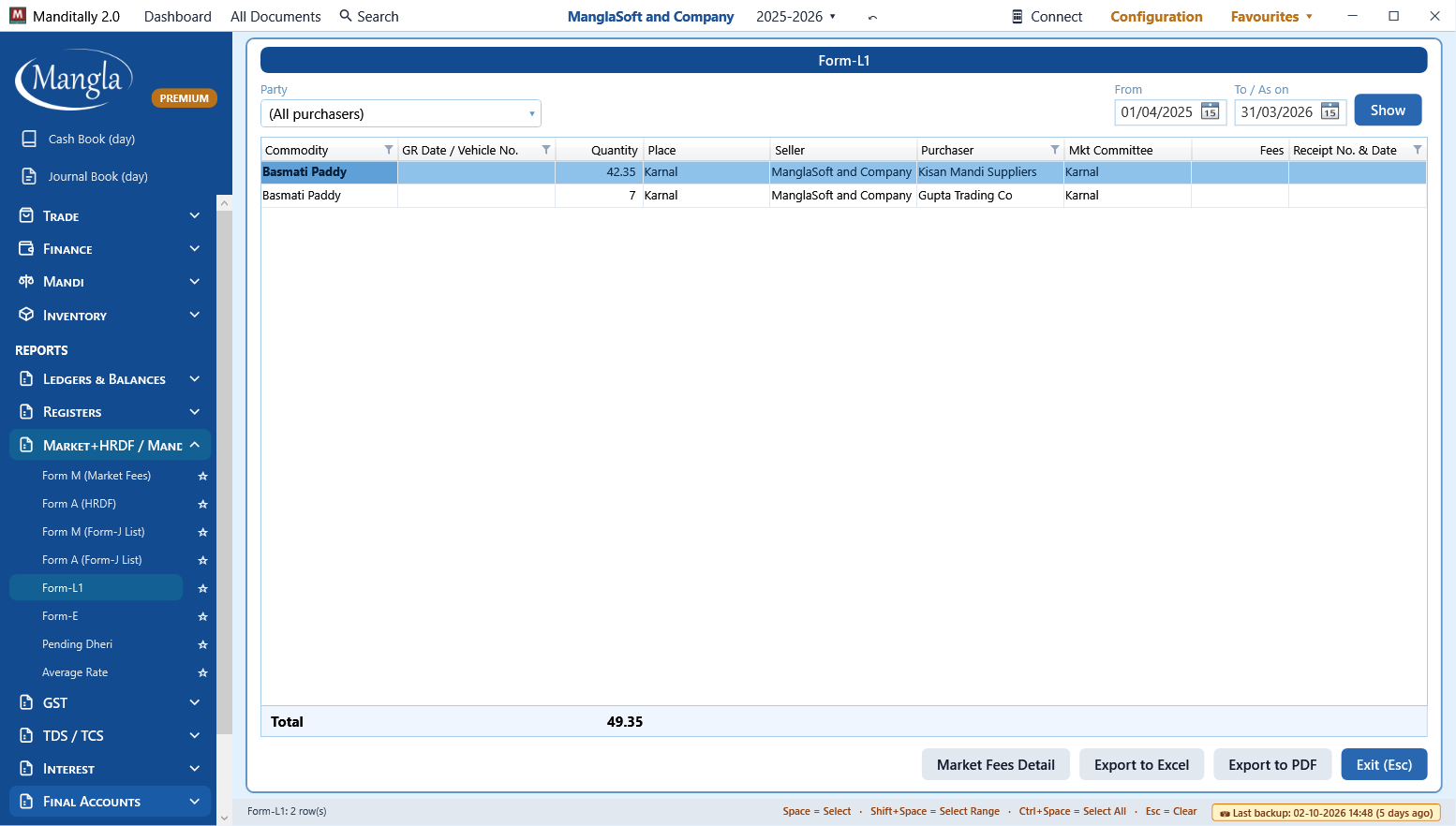Star the Form M (Form-J List) report
1456x826 pixels.
pyautogui.click(x=202, y=532)
